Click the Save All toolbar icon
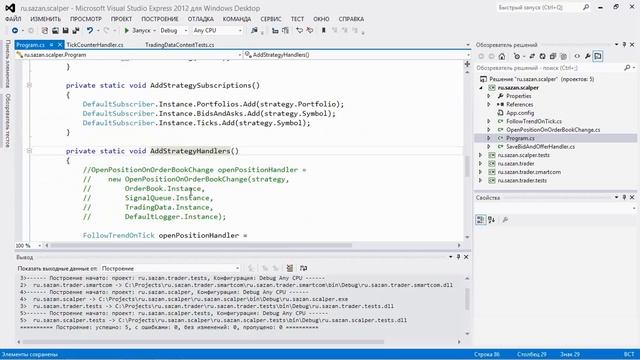This screenshot has width=640, height=360. 76,31
